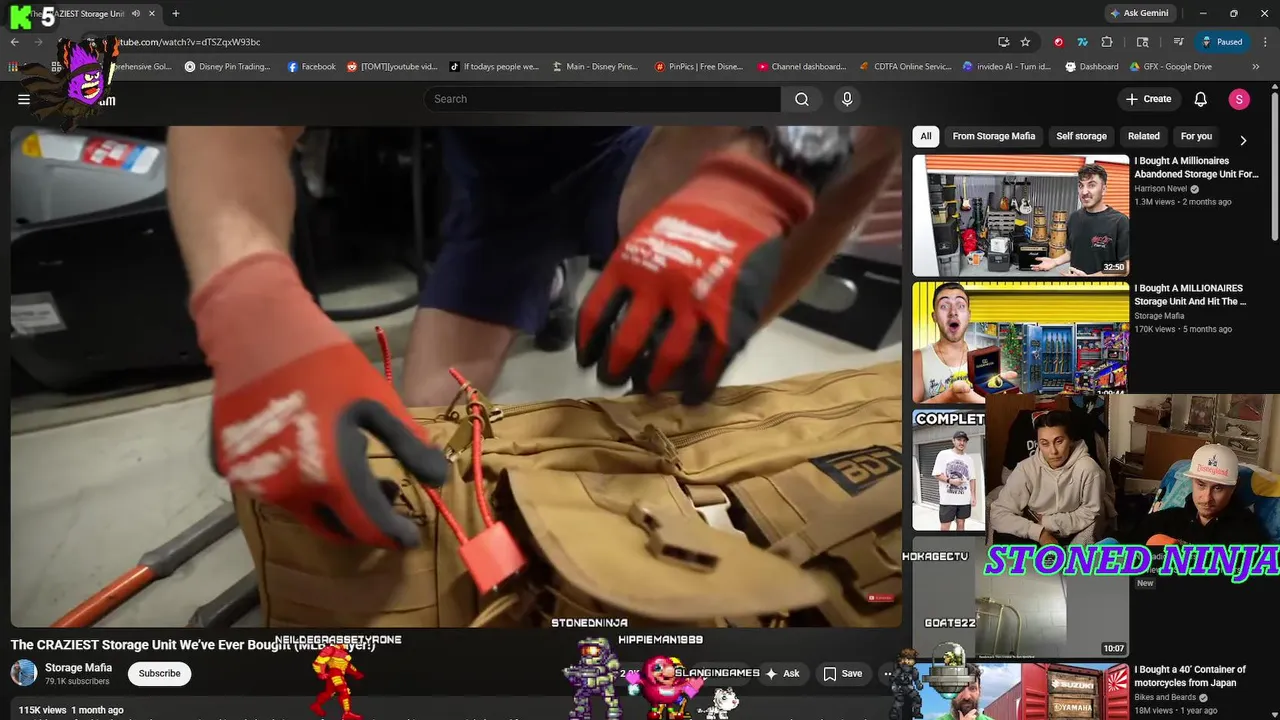Mute the tab using its speaker icon
The width and height of the screenshot is (1280, 720).
coord(136,14)
